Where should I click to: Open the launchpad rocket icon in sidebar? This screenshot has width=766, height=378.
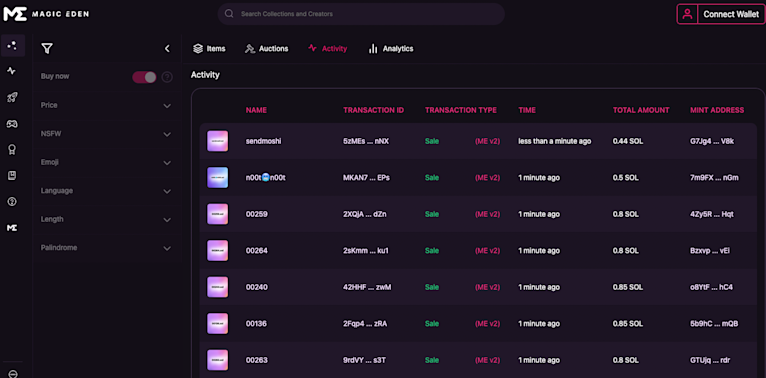coord(12,98)
